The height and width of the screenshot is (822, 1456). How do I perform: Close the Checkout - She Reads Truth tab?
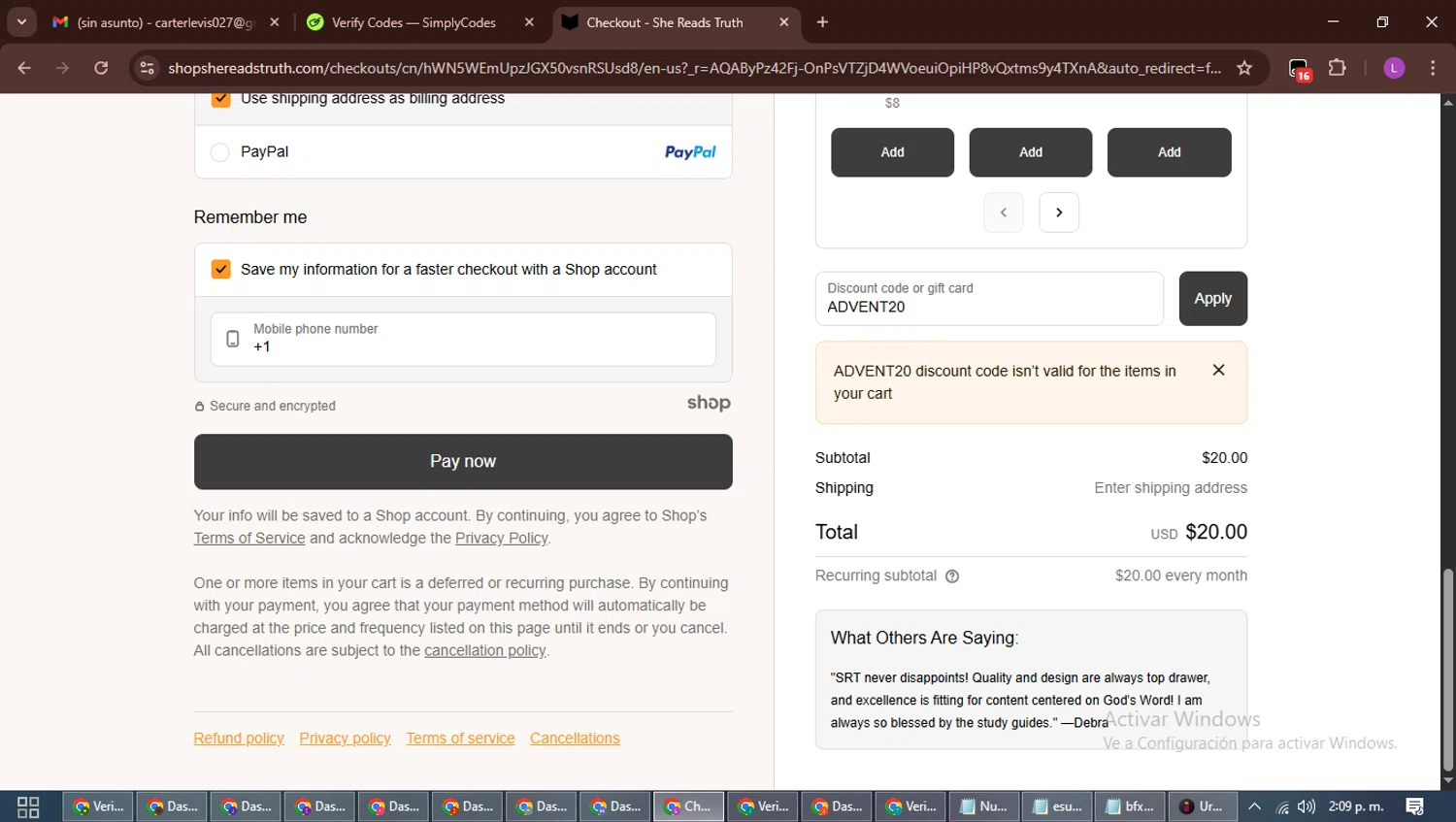click(784, 22)
